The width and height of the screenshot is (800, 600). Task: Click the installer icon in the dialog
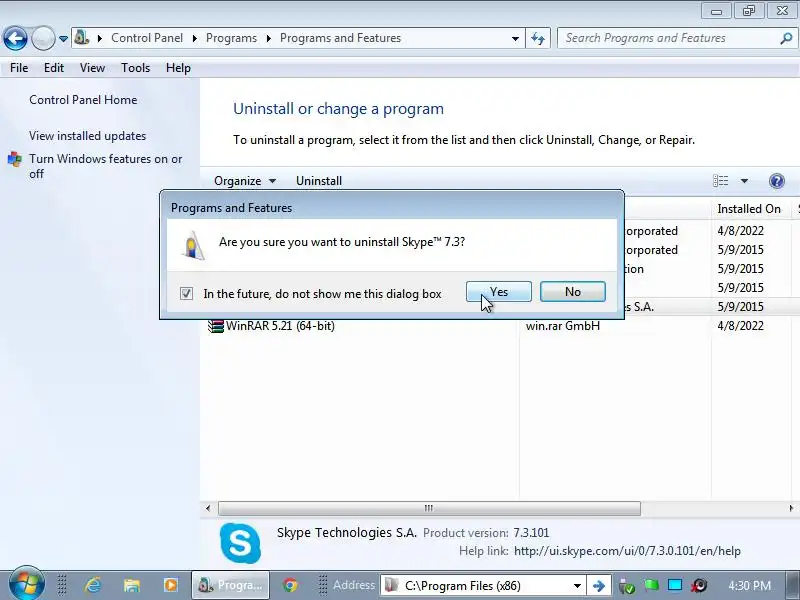tap(193, 245)
